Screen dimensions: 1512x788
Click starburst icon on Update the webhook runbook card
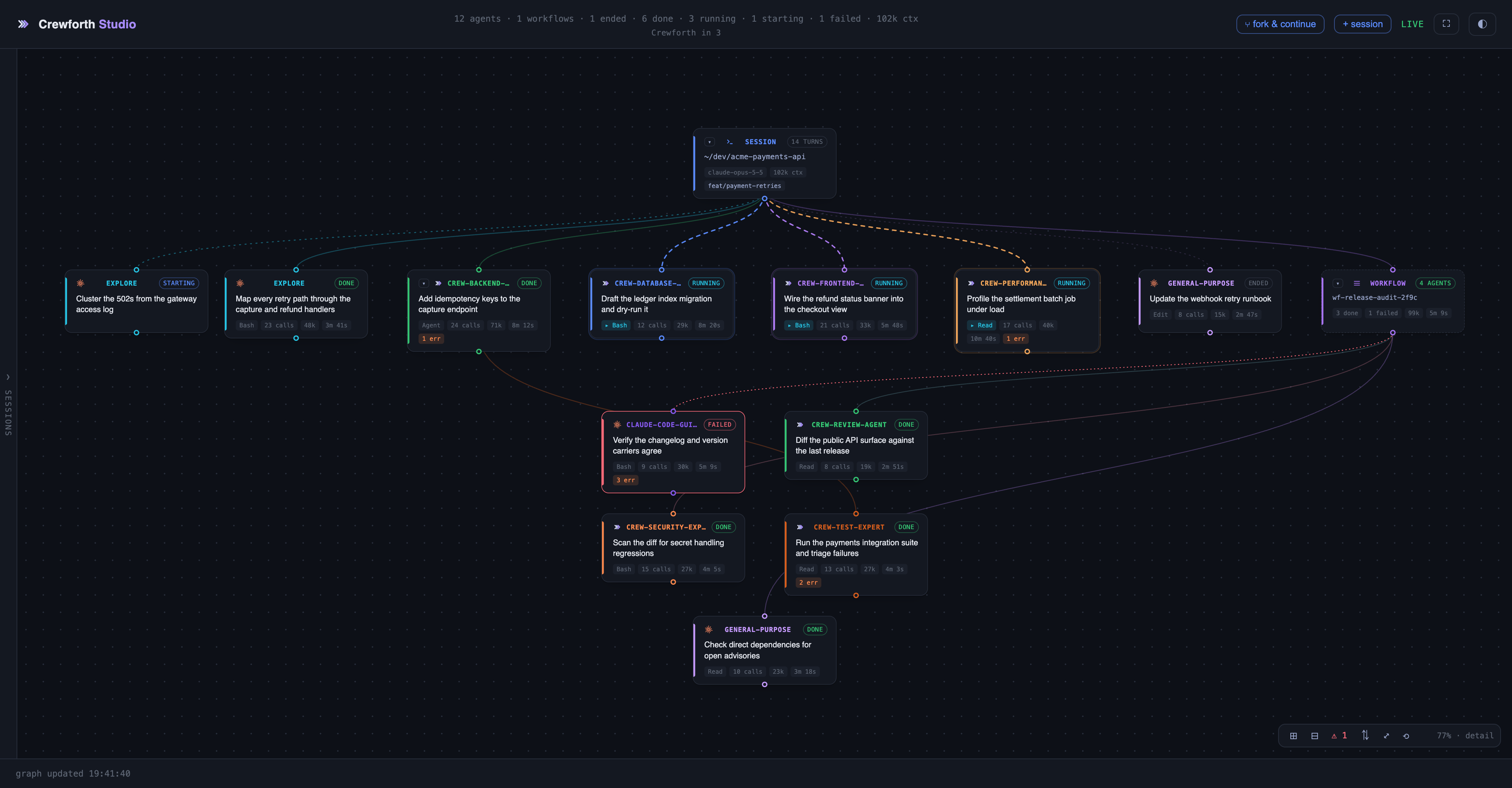coord(1154,284)
